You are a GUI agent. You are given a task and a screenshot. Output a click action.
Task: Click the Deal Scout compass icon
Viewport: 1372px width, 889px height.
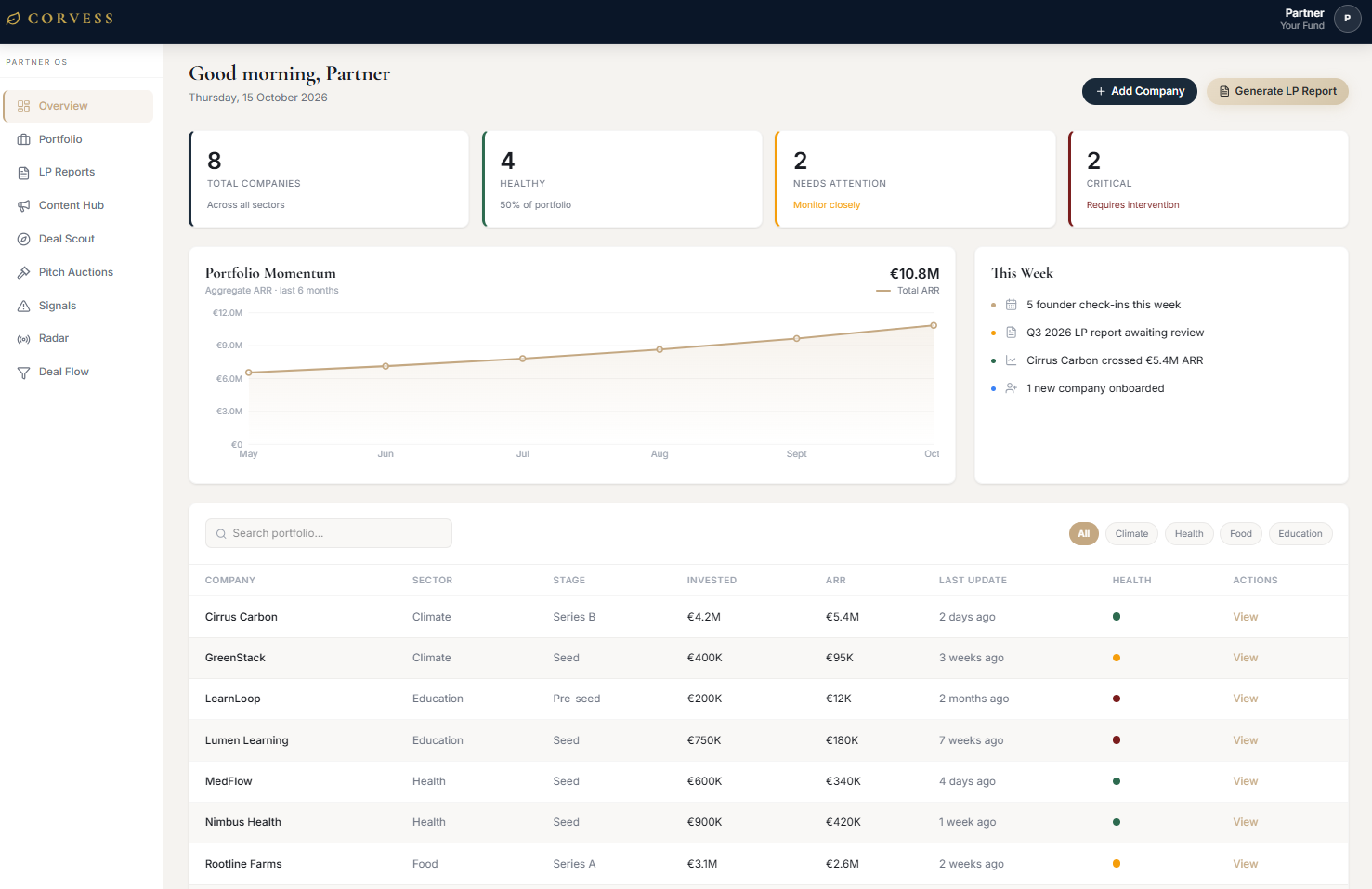(24, 240)
